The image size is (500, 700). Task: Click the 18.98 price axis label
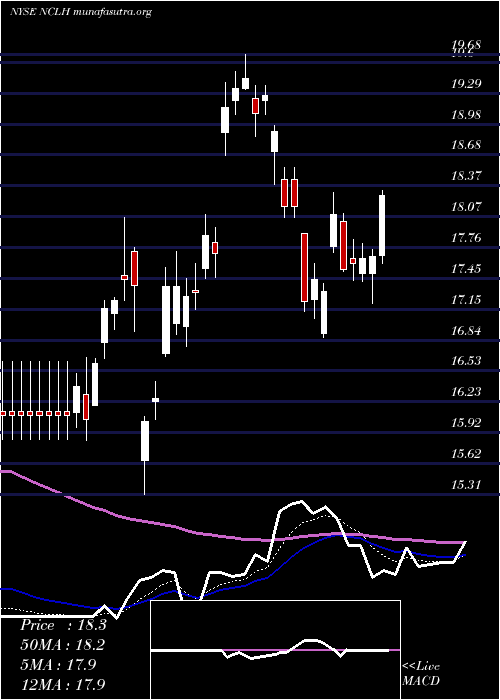pos(466,114)
